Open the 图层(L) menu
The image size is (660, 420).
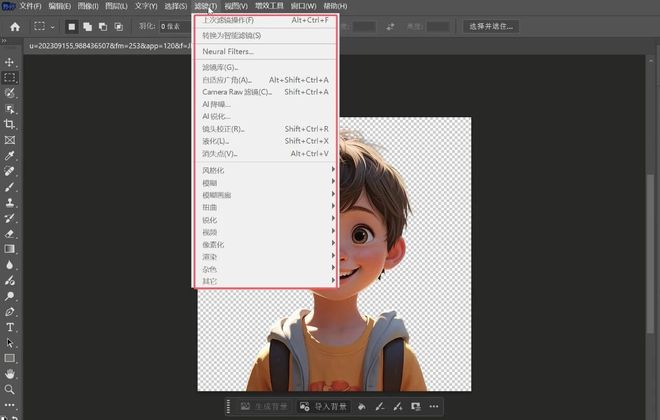[x=116, y=6]
